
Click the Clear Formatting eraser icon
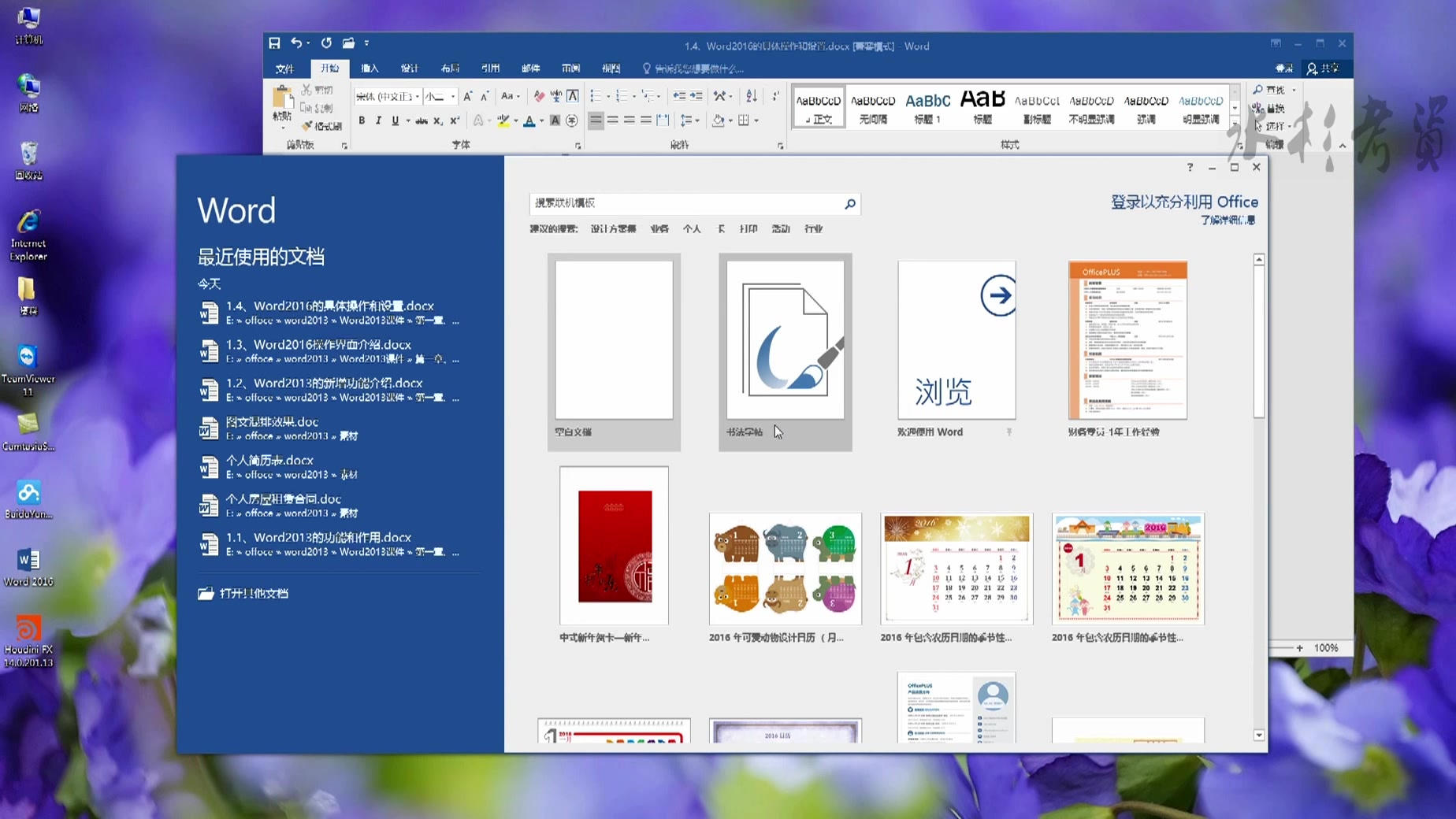539,96
